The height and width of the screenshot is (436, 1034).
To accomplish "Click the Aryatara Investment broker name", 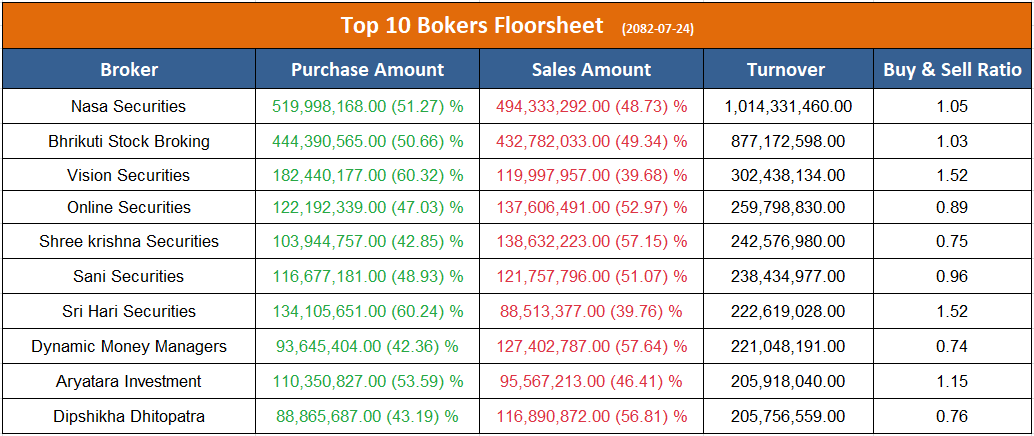I will tap(129, 381).
